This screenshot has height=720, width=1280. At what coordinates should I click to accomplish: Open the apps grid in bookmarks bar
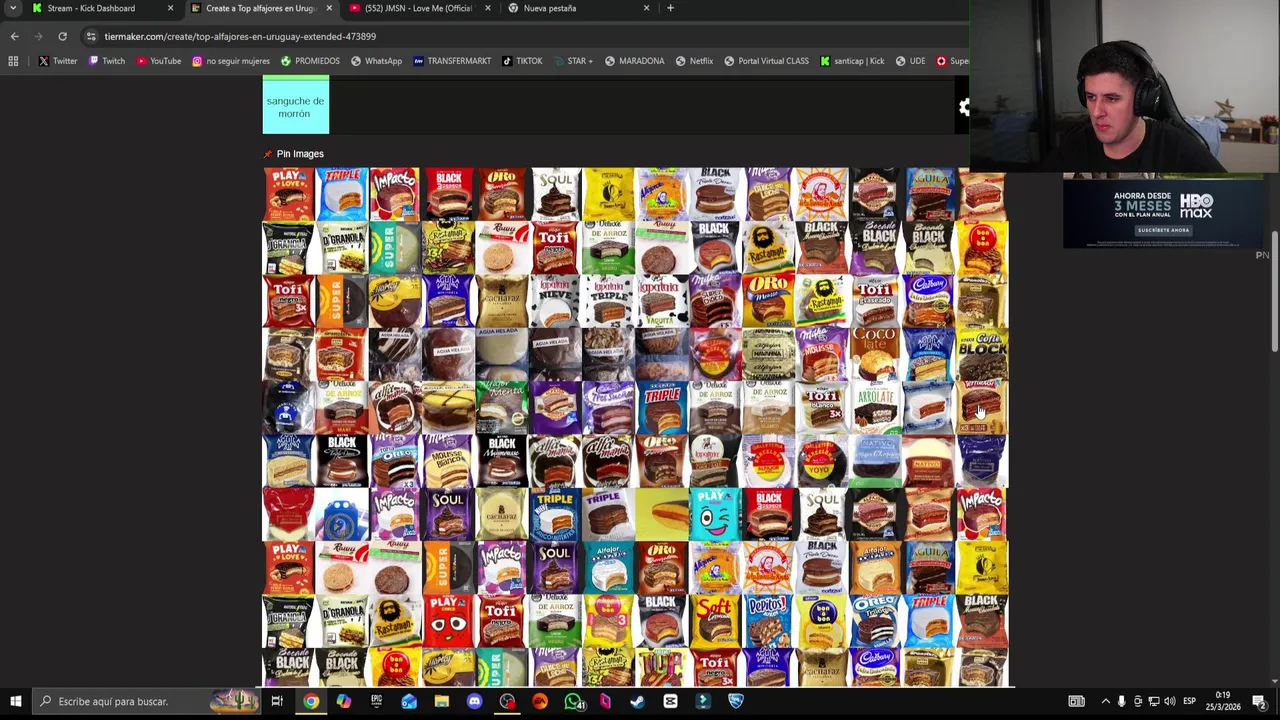point(13,61)
